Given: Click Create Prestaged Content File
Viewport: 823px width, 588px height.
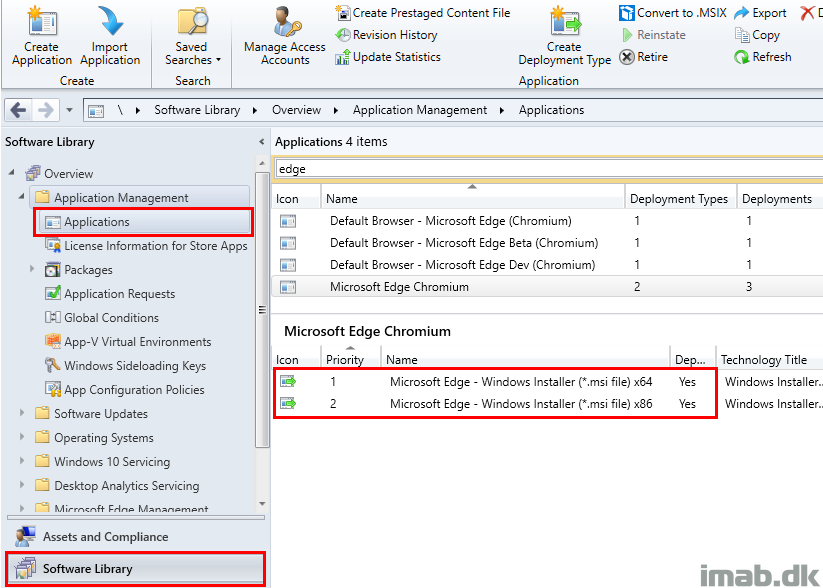Looking at the screenshot, I should [x=423, y=13].
